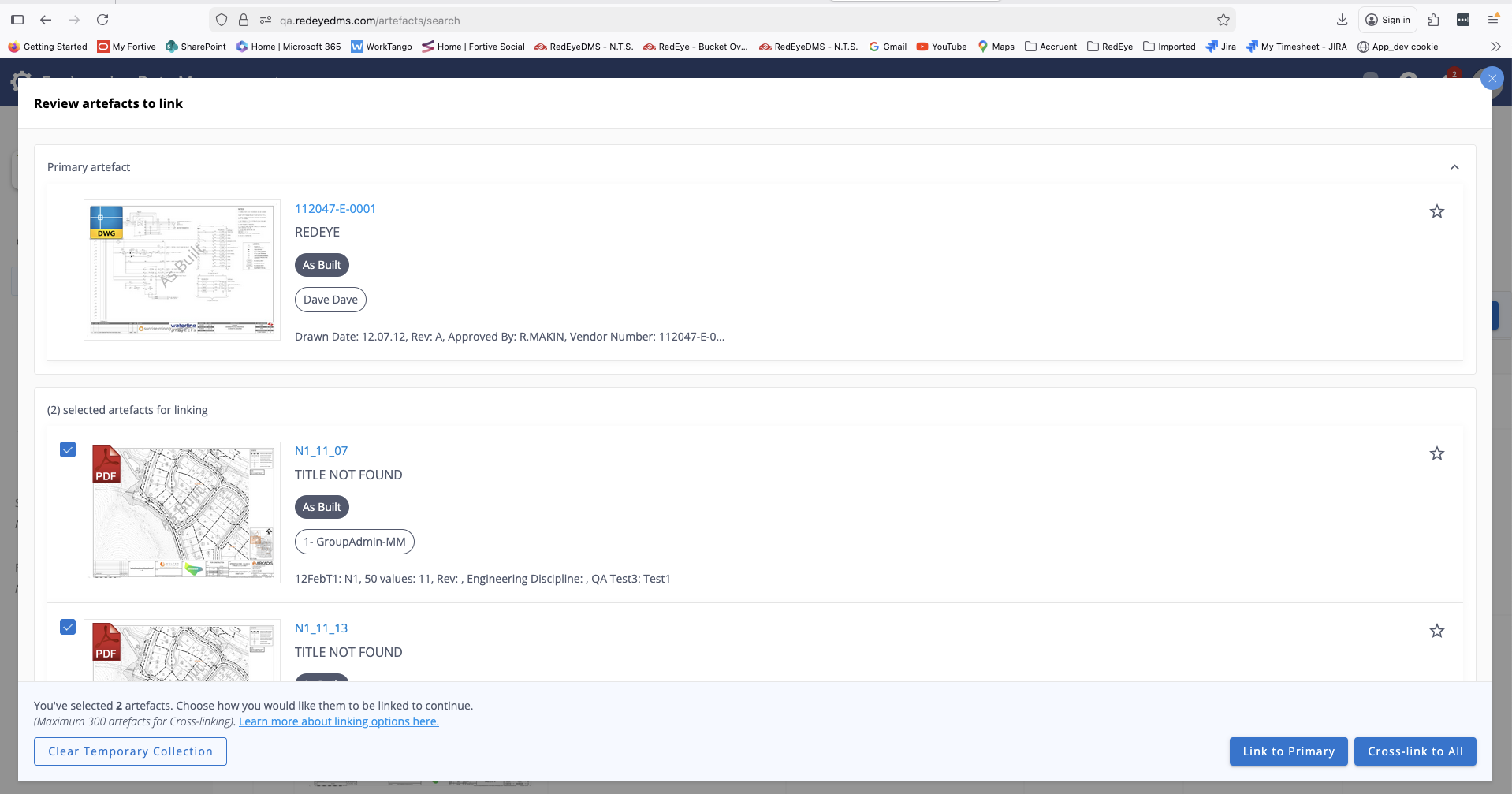Favorite the 112047-E-0001 artefact star

[1436, 211]
